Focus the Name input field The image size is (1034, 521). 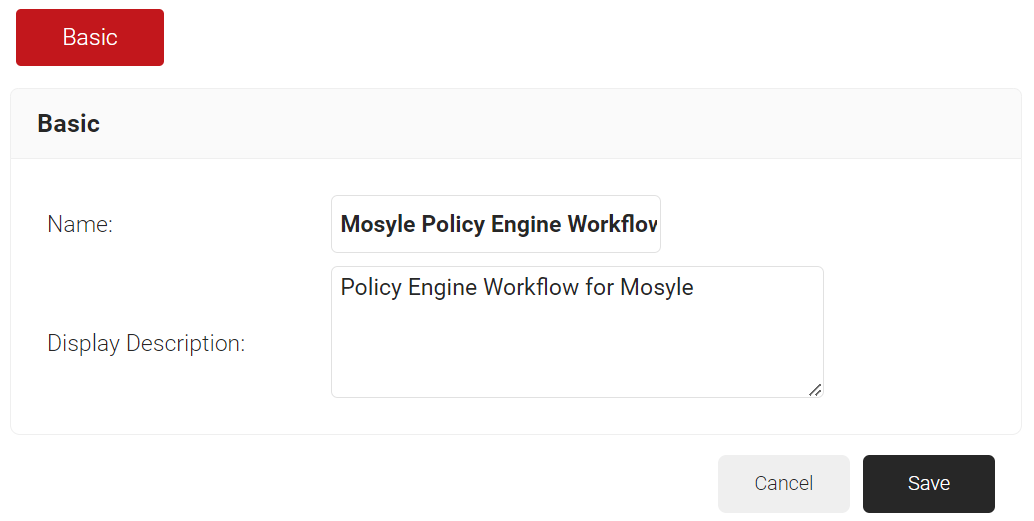[495, 224]
